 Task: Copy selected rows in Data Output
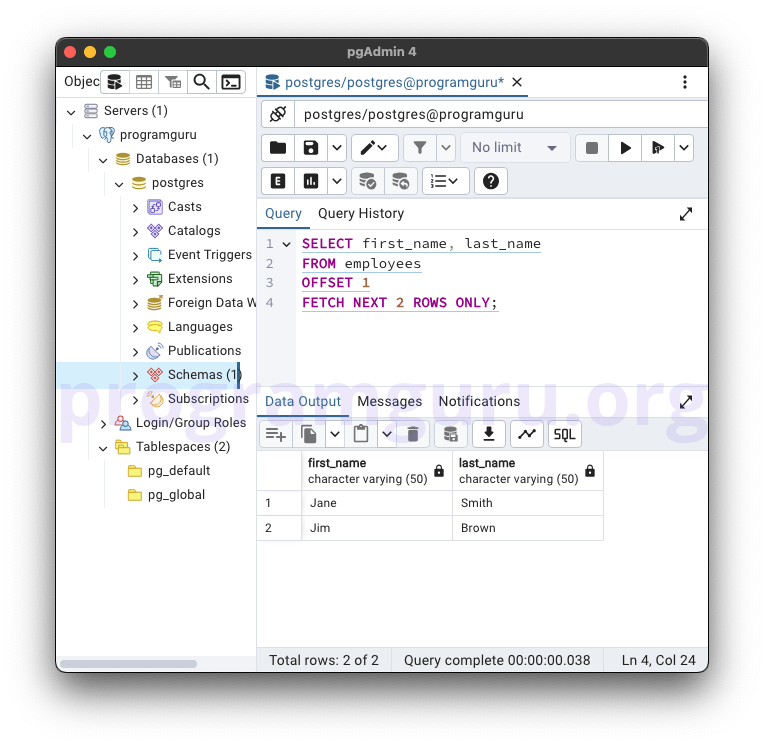[x=309, y=434]
